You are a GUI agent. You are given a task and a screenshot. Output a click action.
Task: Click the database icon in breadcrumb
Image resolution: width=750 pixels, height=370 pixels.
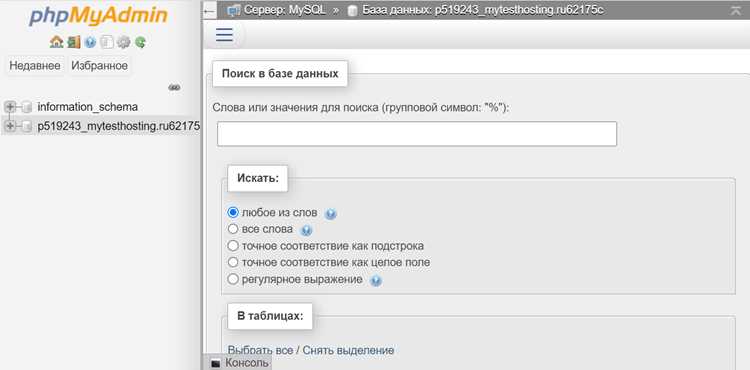pos(352,11)
